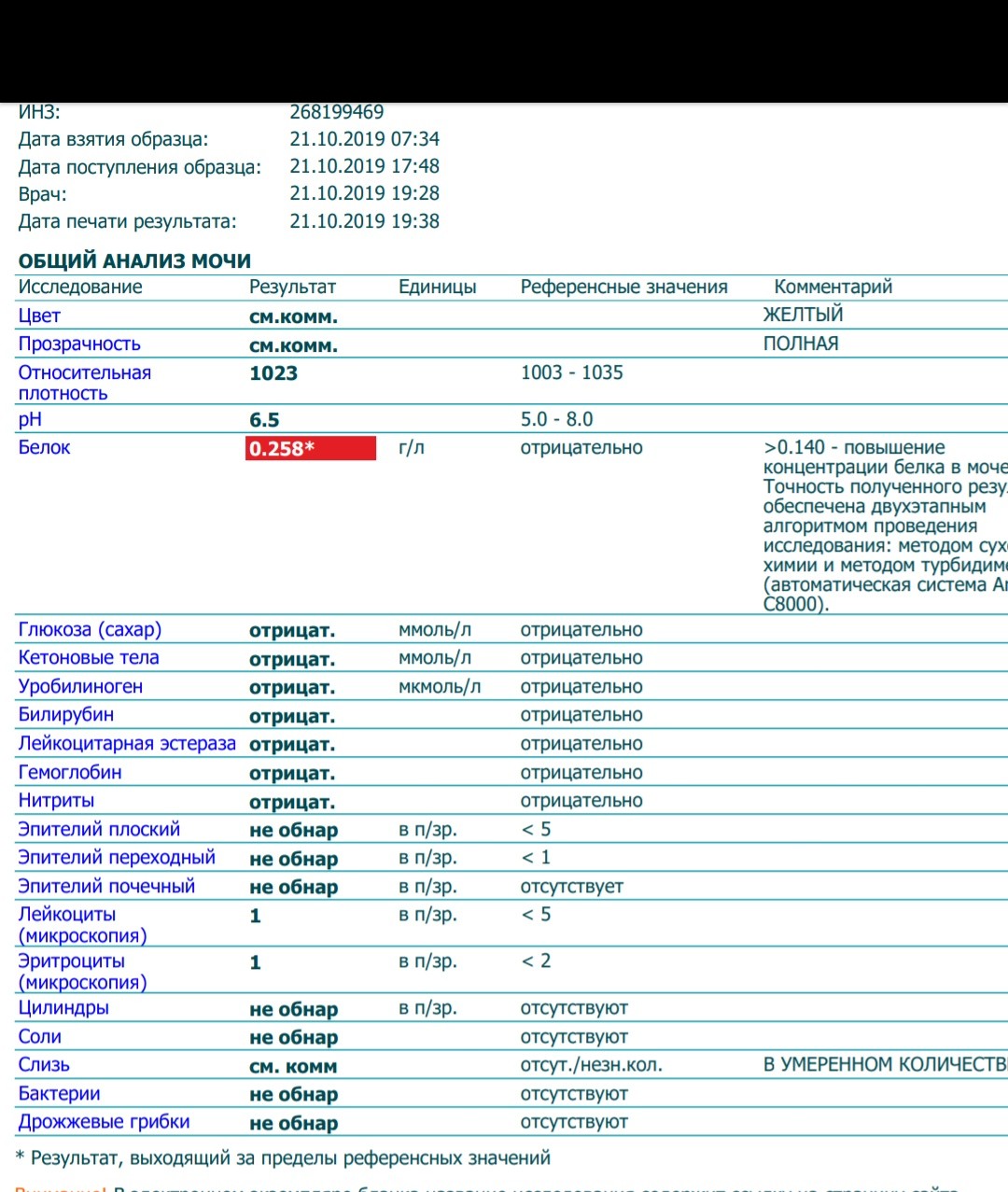Open the "Соли" test name link
This screenshot has width=1008, height=1192.
tap(40, 1036)
